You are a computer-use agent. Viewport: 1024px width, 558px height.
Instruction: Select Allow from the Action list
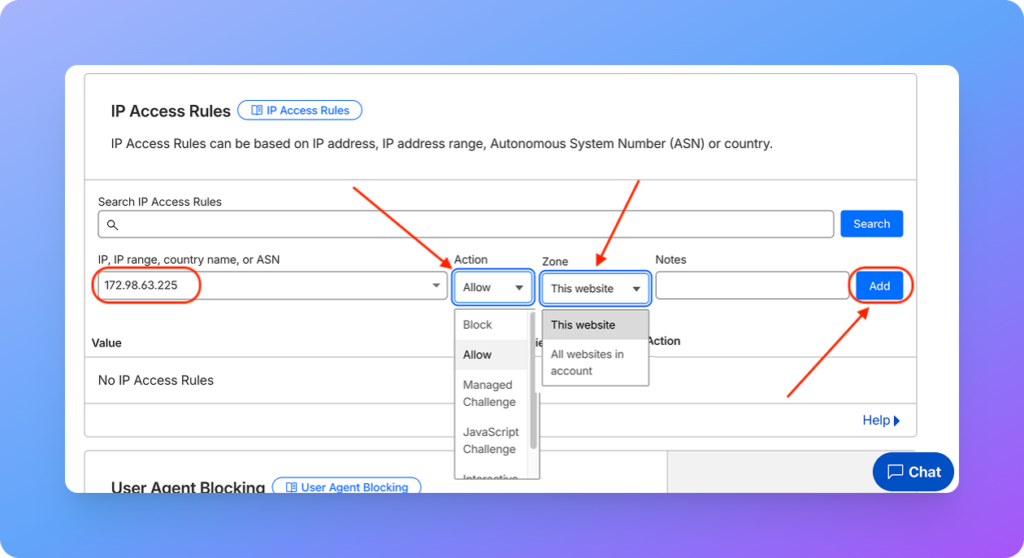coord(478,355)
